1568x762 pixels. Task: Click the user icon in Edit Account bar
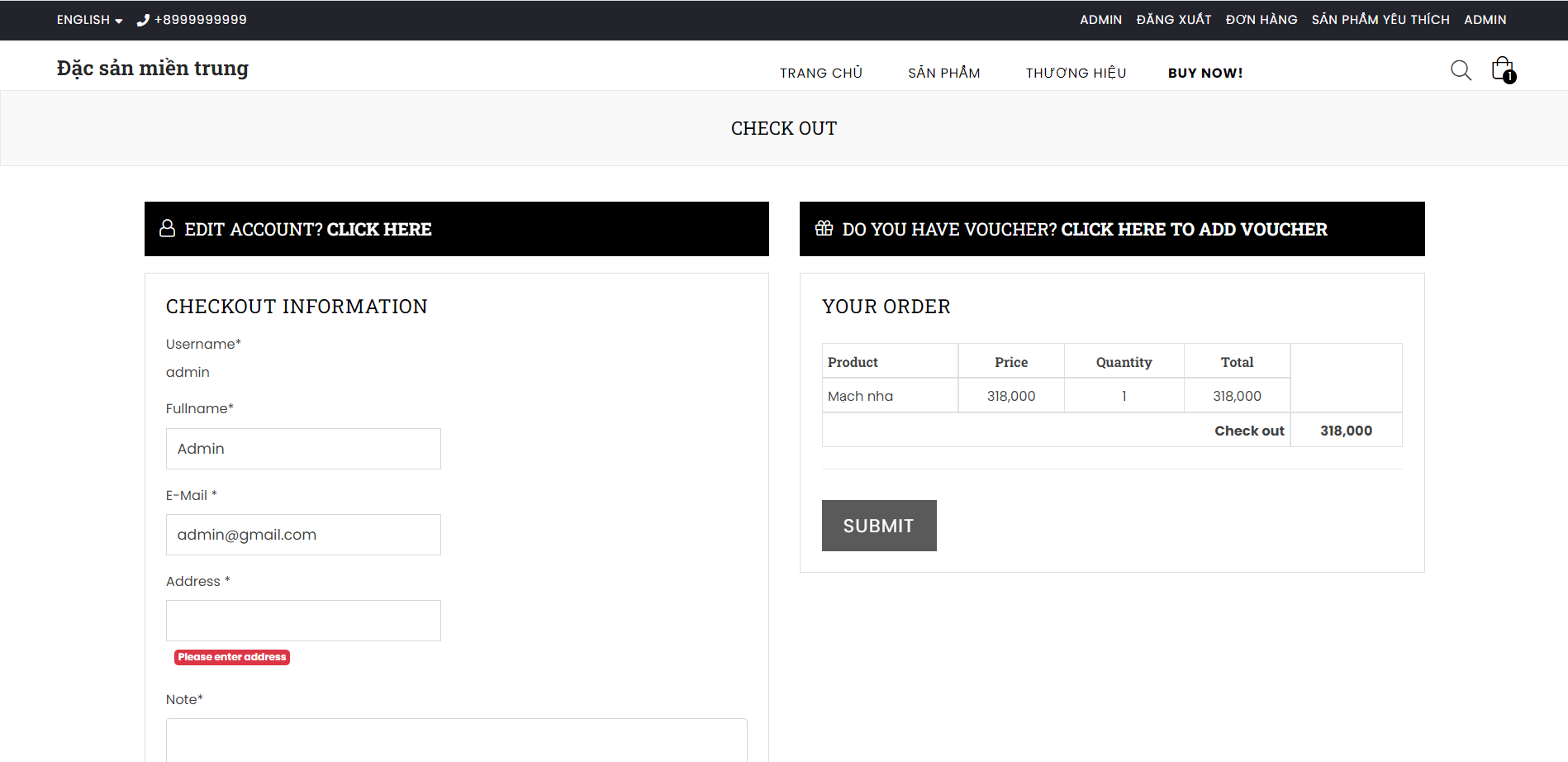tap(167, 228)
